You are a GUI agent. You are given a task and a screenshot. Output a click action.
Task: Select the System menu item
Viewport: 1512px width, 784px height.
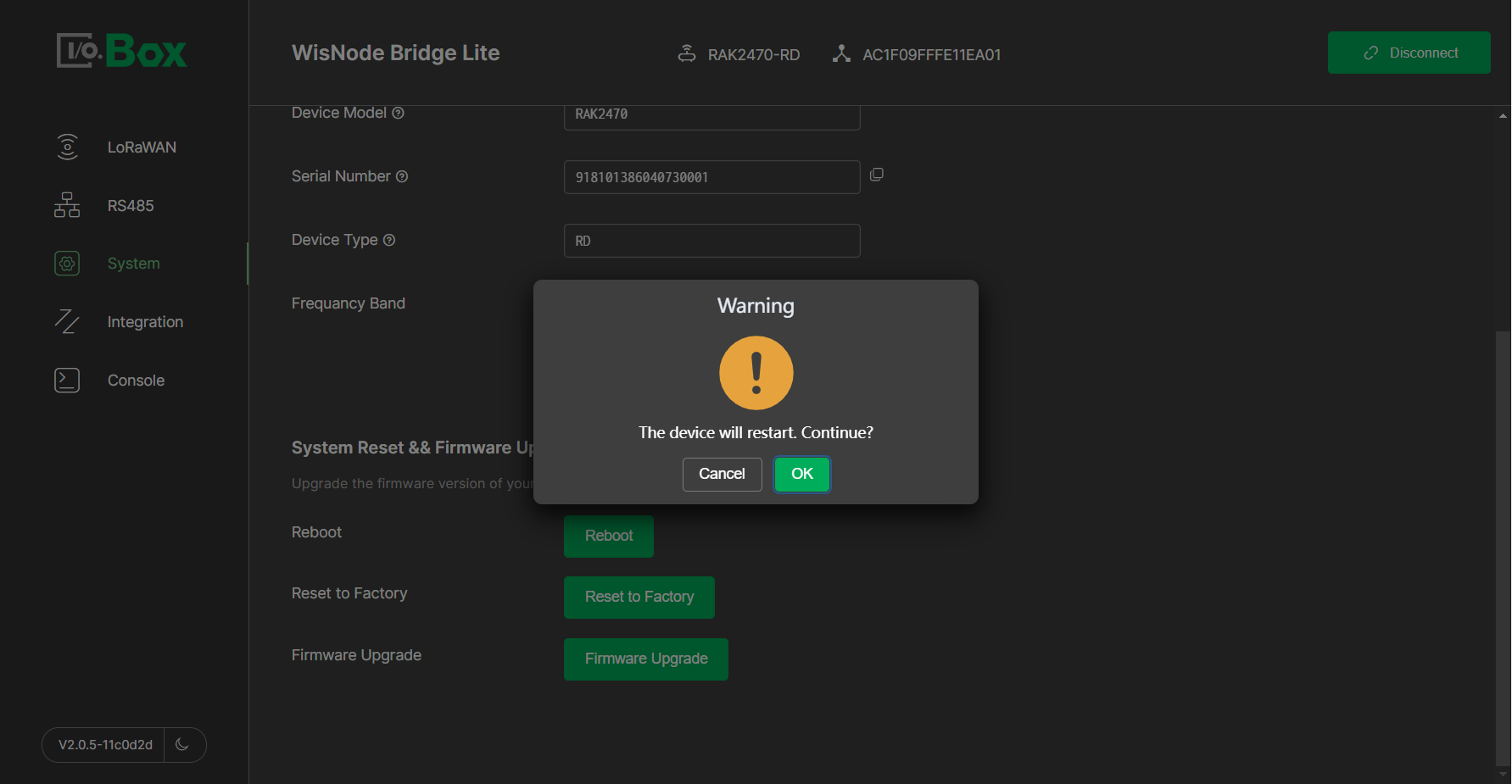coord(133,264)
